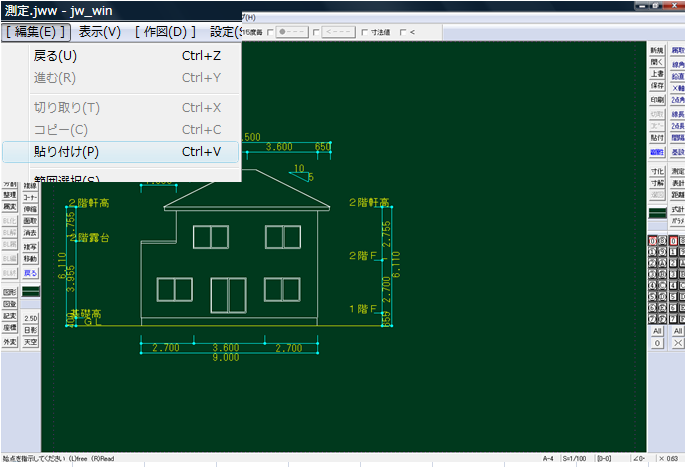Image resolution: width=686 pixels, height=468 pixels.
Task: Choose 貼り付け(P) from the edit menu
Action: point(66,152)
